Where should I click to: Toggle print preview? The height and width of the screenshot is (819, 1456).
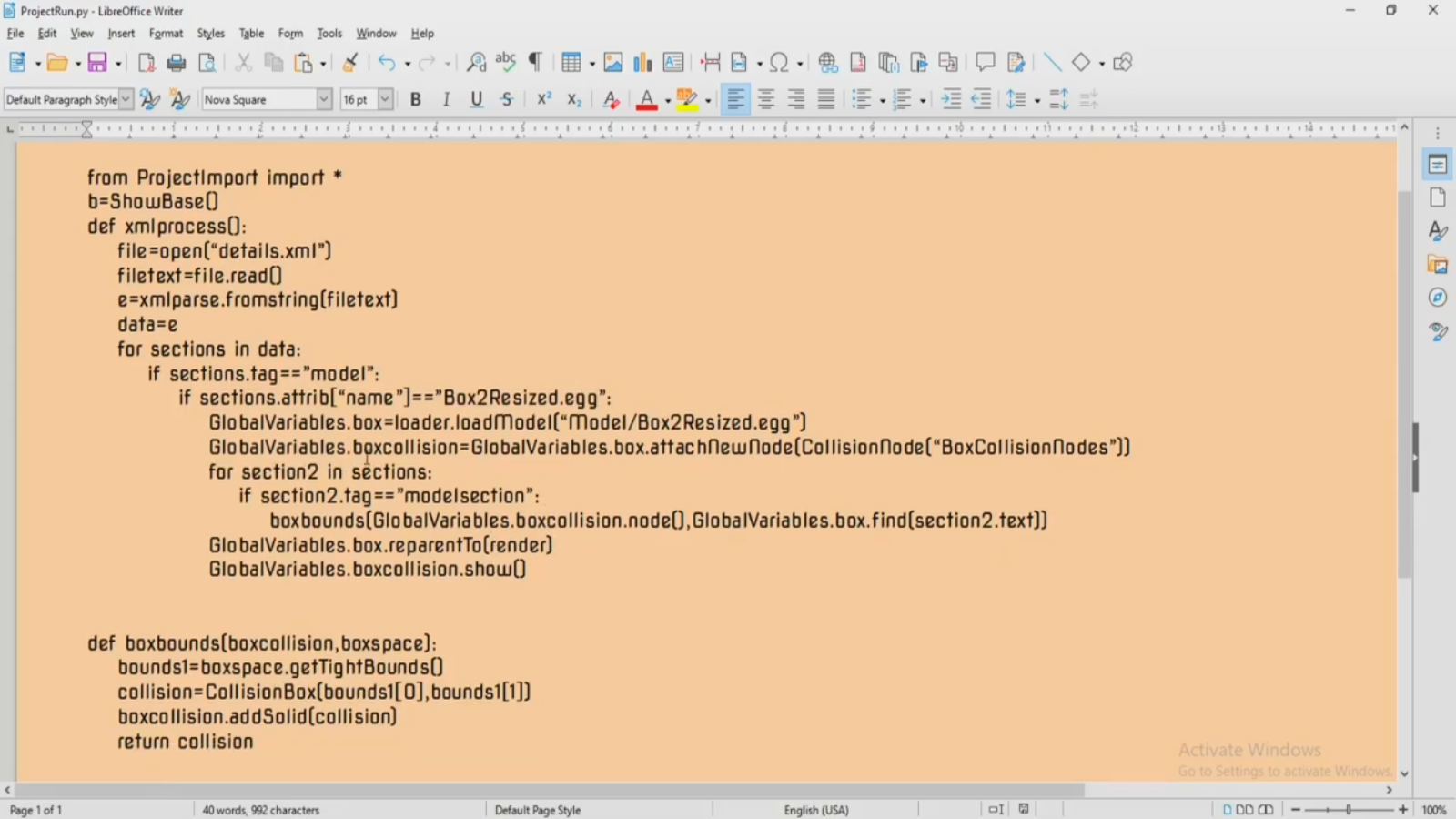207,62
